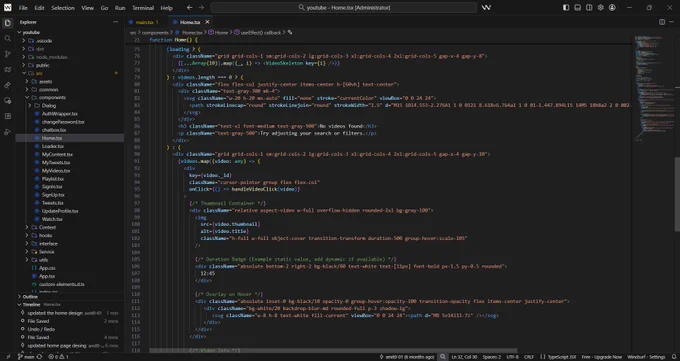Open the account profile icon in title bar
Image resolution: width=680 pixels, height=361 pixels.
[x=612, y=7]
